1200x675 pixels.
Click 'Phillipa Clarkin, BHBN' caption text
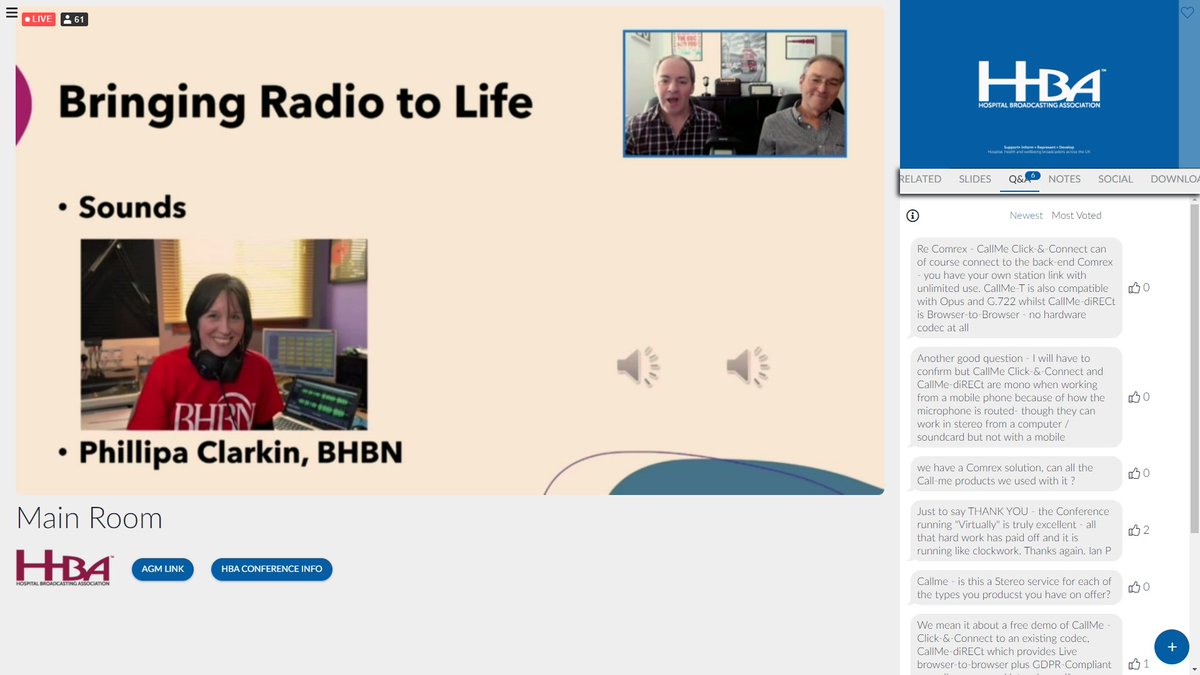point(240,453)
